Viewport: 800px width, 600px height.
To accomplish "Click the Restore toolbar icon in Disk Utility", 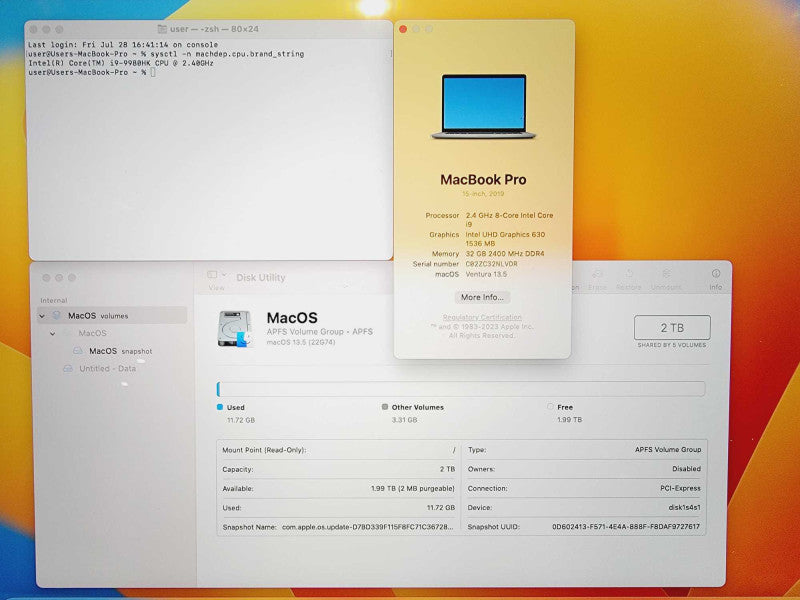I will point(629,274).
